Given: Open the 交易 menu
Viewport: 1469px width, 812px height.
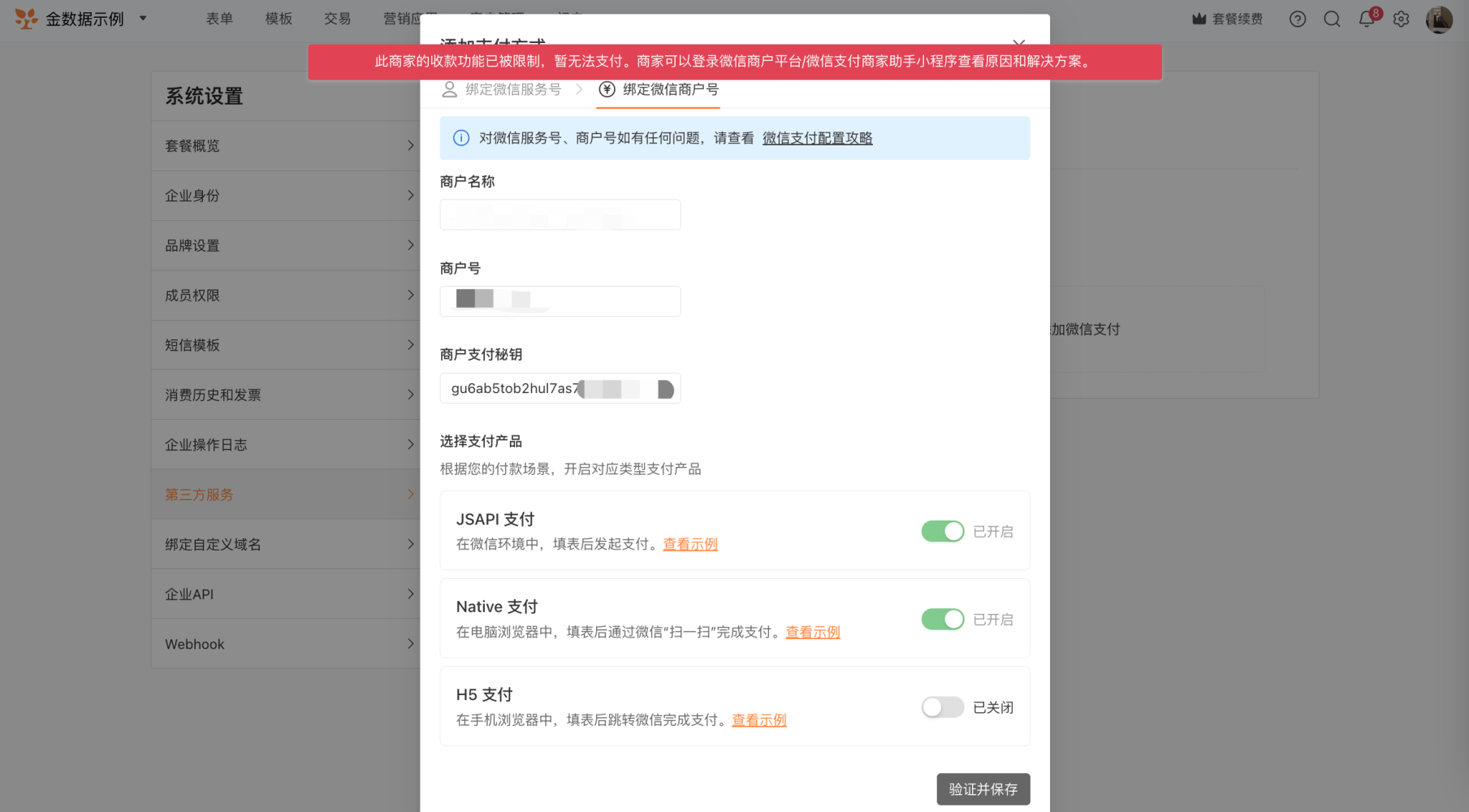Looking at the screenshot, I should pyautogui.click(x=338, y=19).
